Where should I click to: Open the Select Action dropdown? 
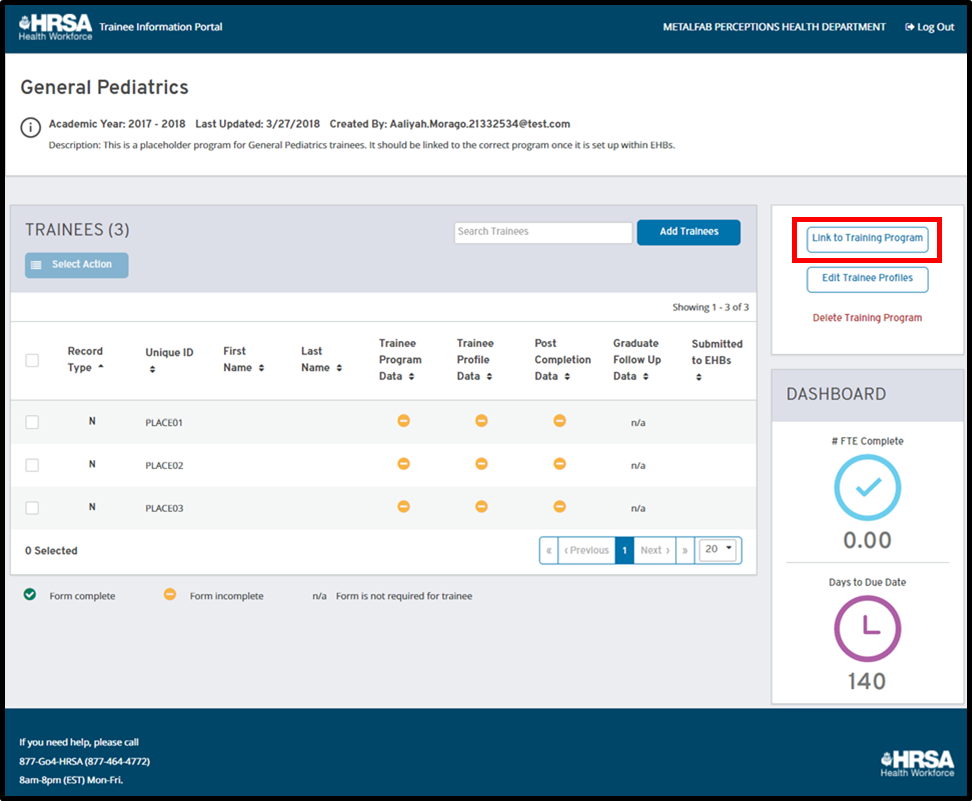pyautogui.click(x=77, y=265)
